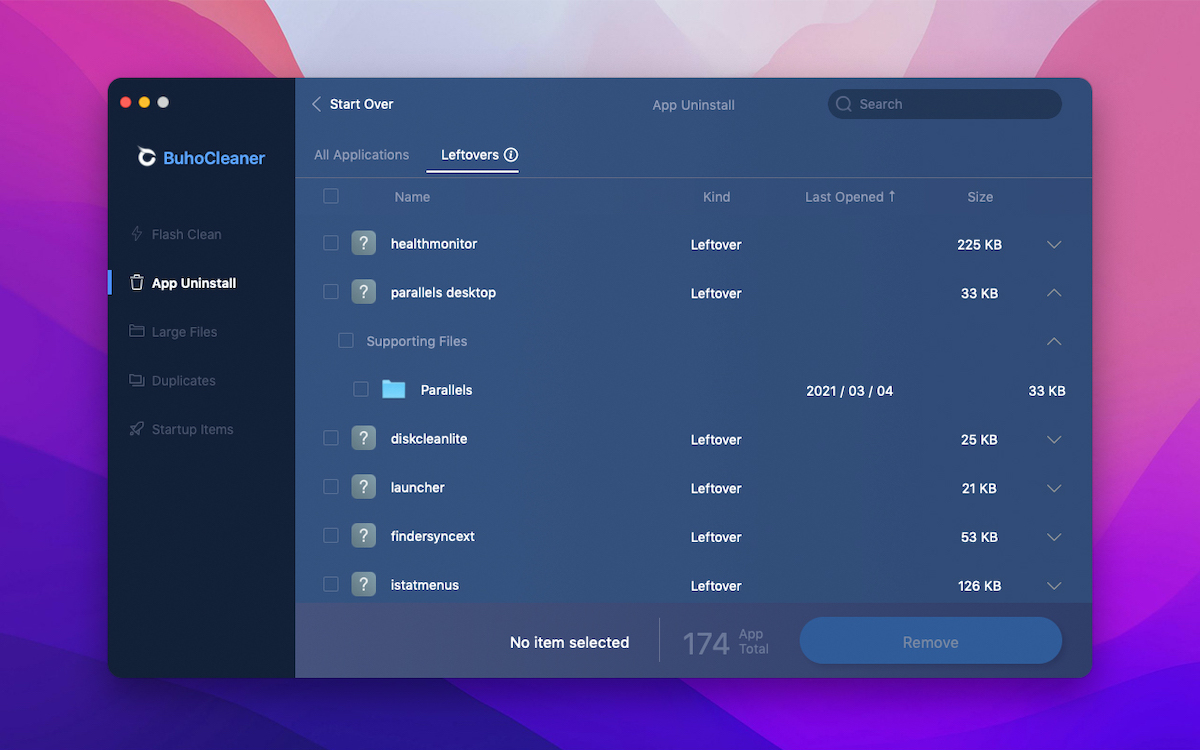
Task: Click the Flash Clean lightning icon
Action: point(137,234)
